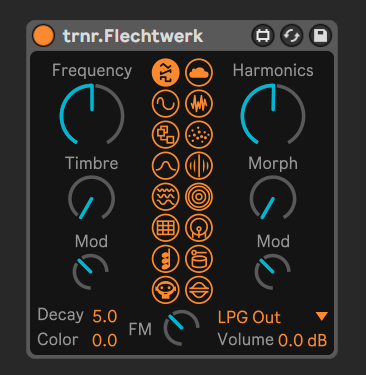366x375 pixels.
Task: Click the FM amount knob
Action: [x=182, y=328]
